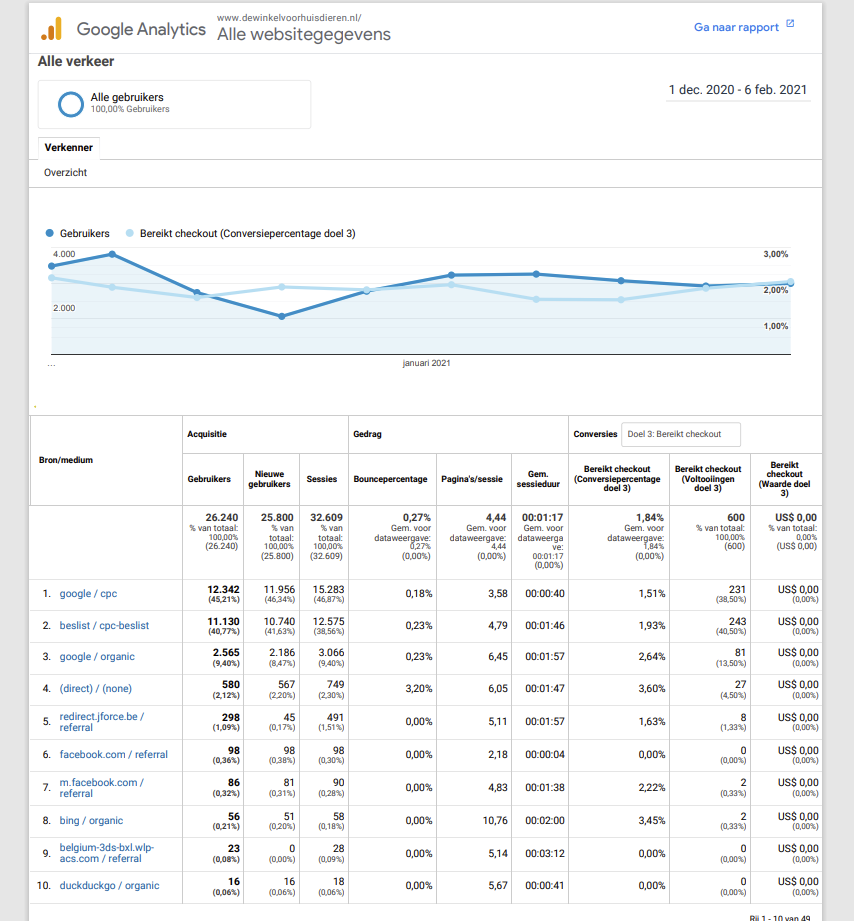Click the Alle websitegegevens title
Screen dimensions: 854x921
(304, 35)
